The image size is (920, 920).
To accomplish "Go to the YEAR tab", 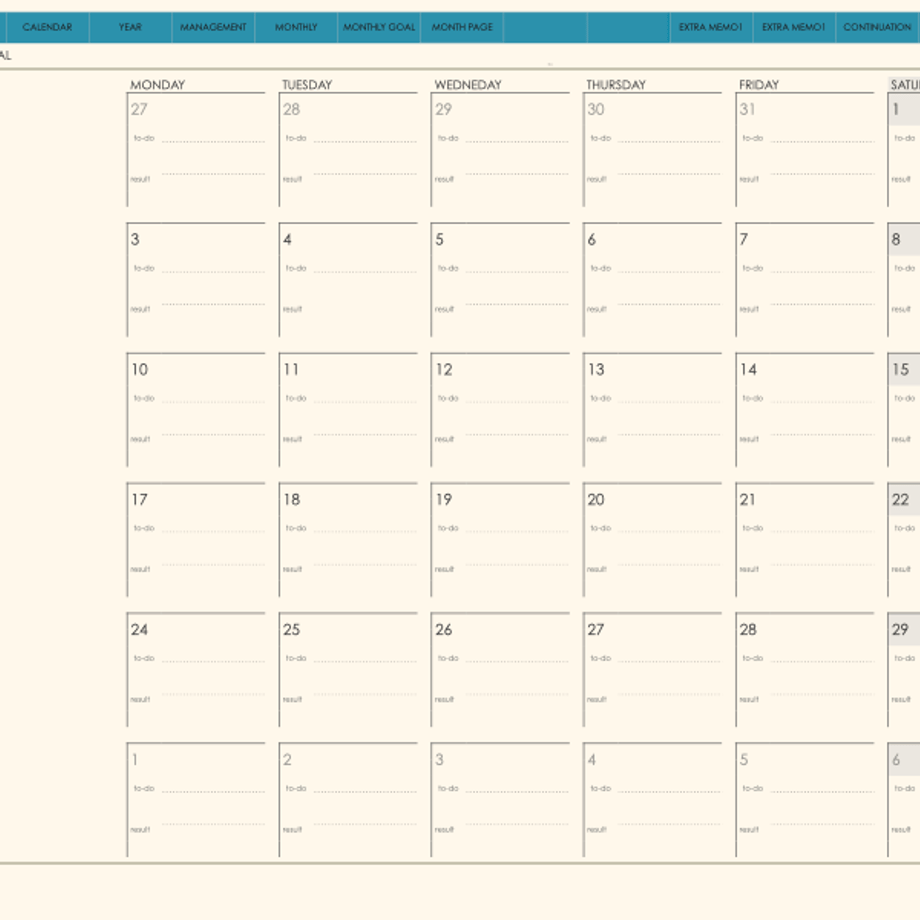I will (130, 27).
